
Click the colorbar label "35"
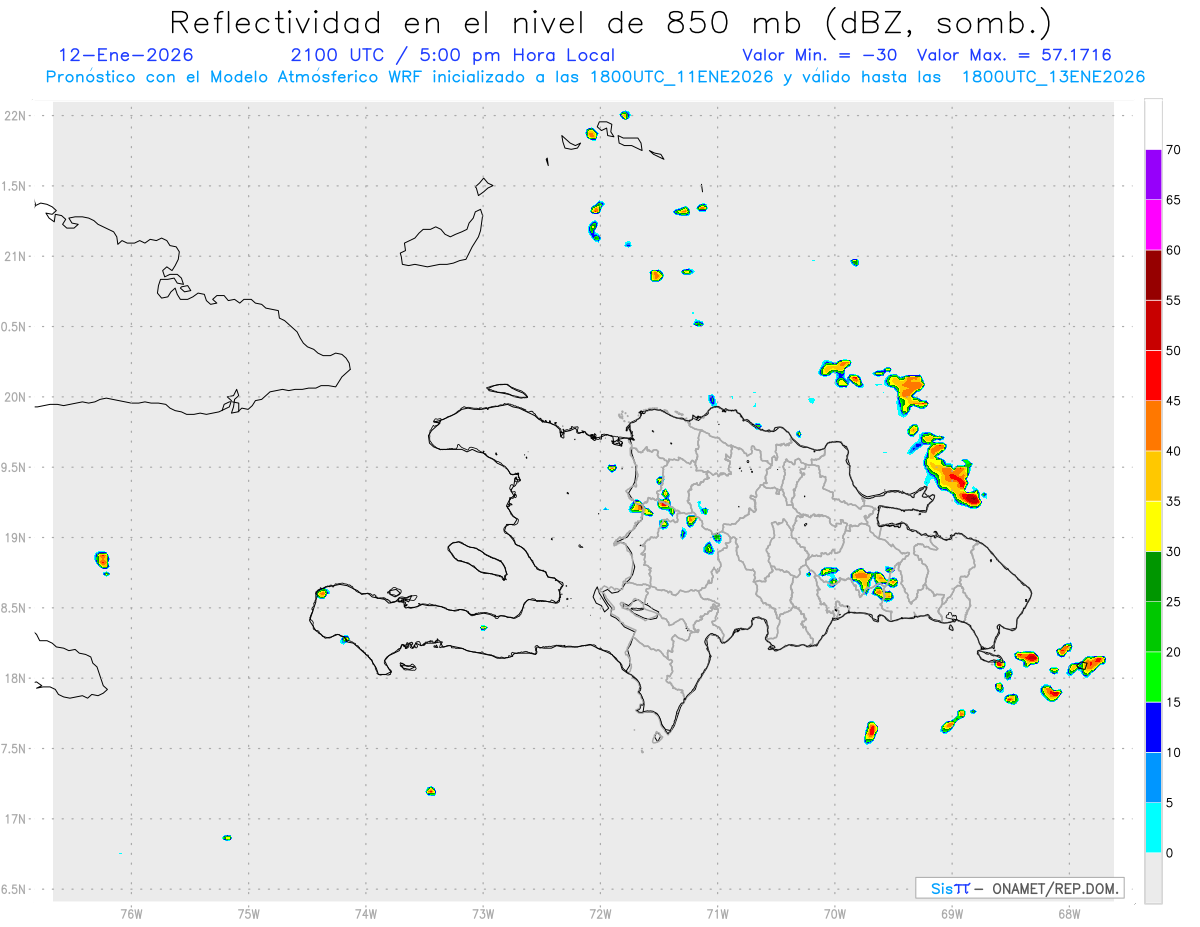click(x=1174, y=502)
